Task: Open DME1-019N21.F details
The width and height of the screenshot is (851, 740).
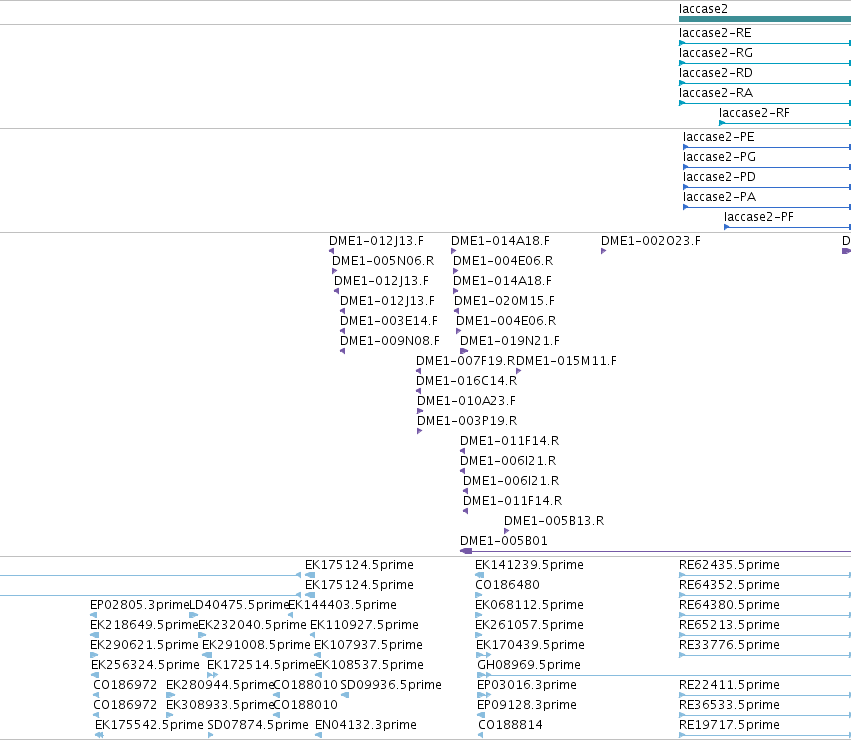Action: (x=510, y=341)
